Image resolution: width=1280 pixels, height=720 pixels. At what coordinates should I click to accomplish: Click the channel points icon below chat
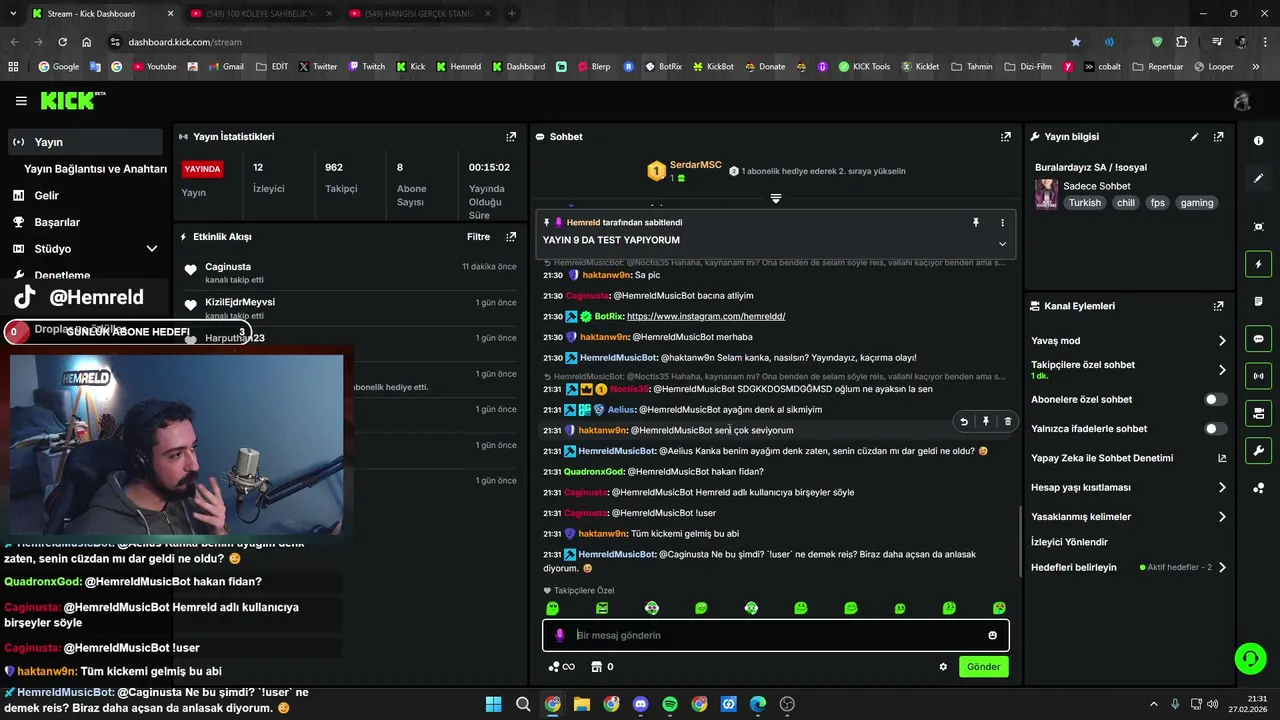click(561, 667)
